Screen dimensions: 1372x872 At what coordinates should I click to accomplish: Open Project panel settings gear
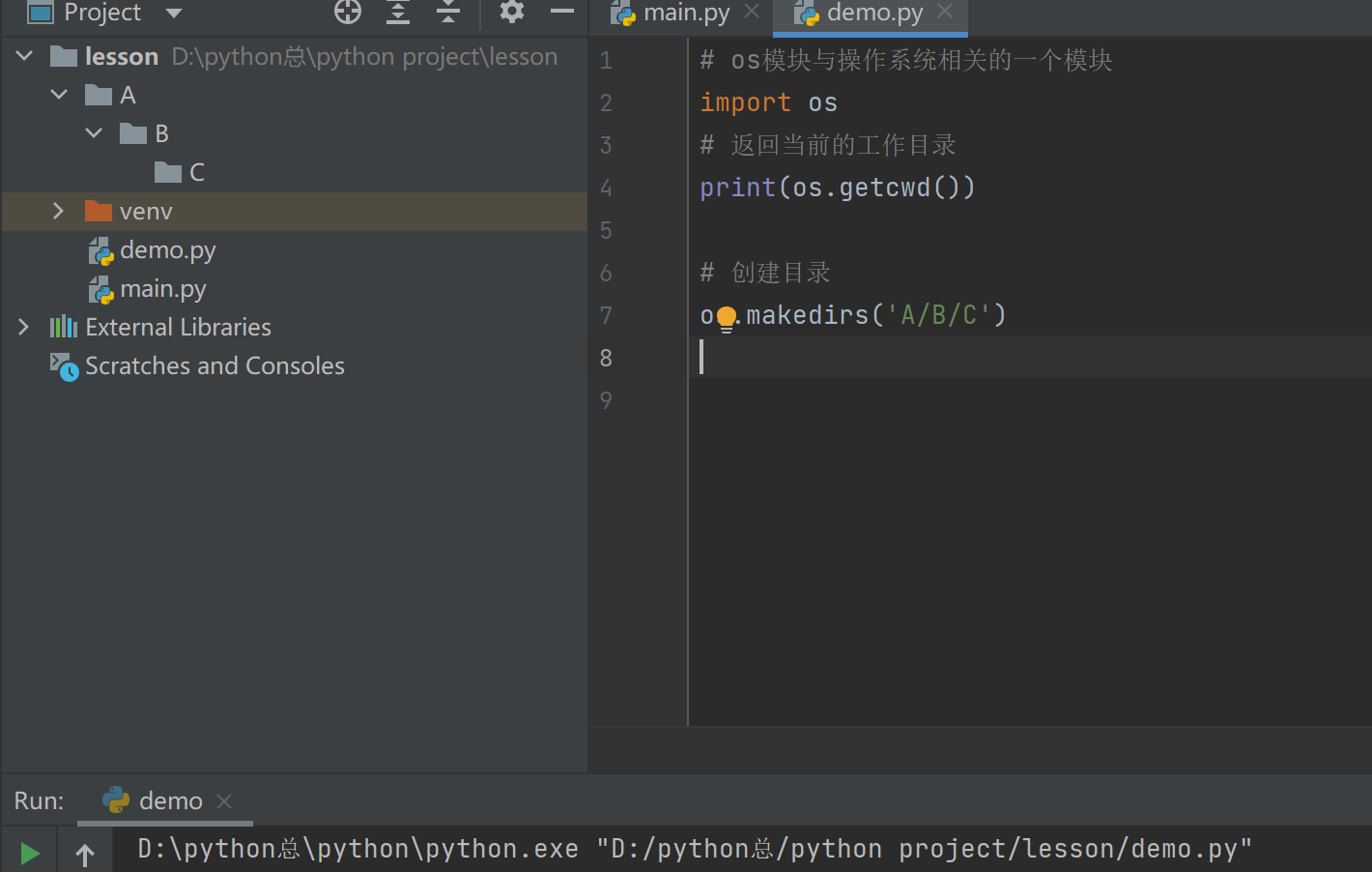pos(512,12)
